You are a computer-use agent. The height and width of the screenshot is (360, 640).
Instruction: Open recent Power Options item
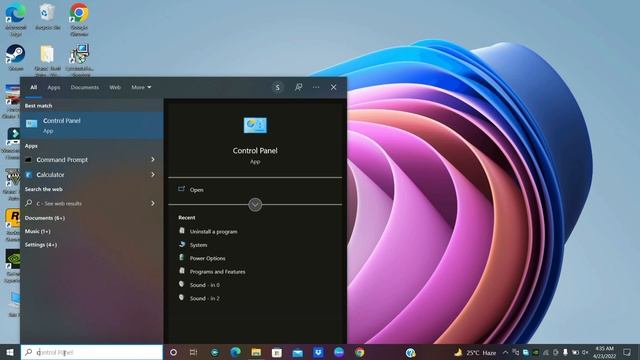(x=202, y=258)
